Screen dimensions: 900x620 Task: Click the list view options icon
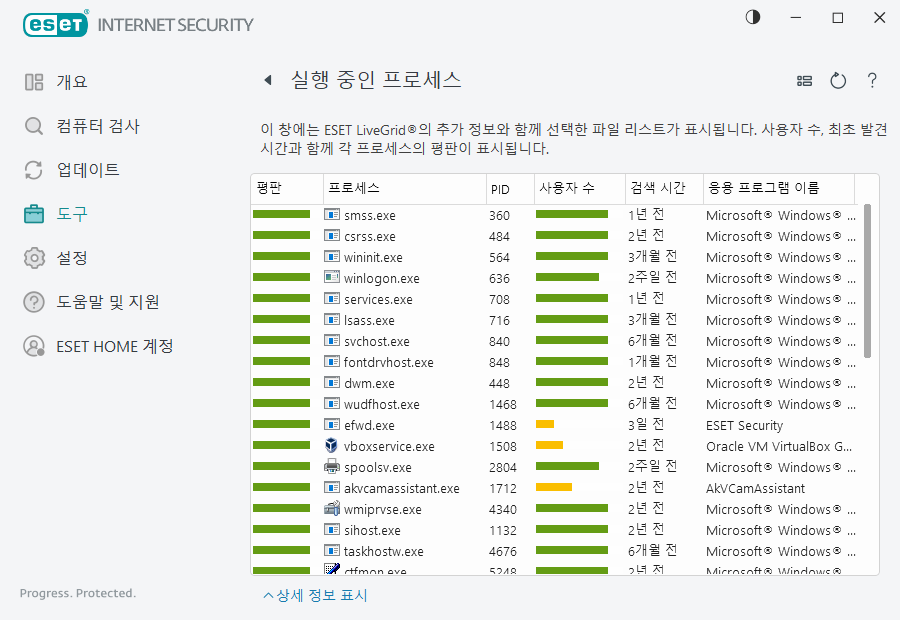(x=804, y=81)
